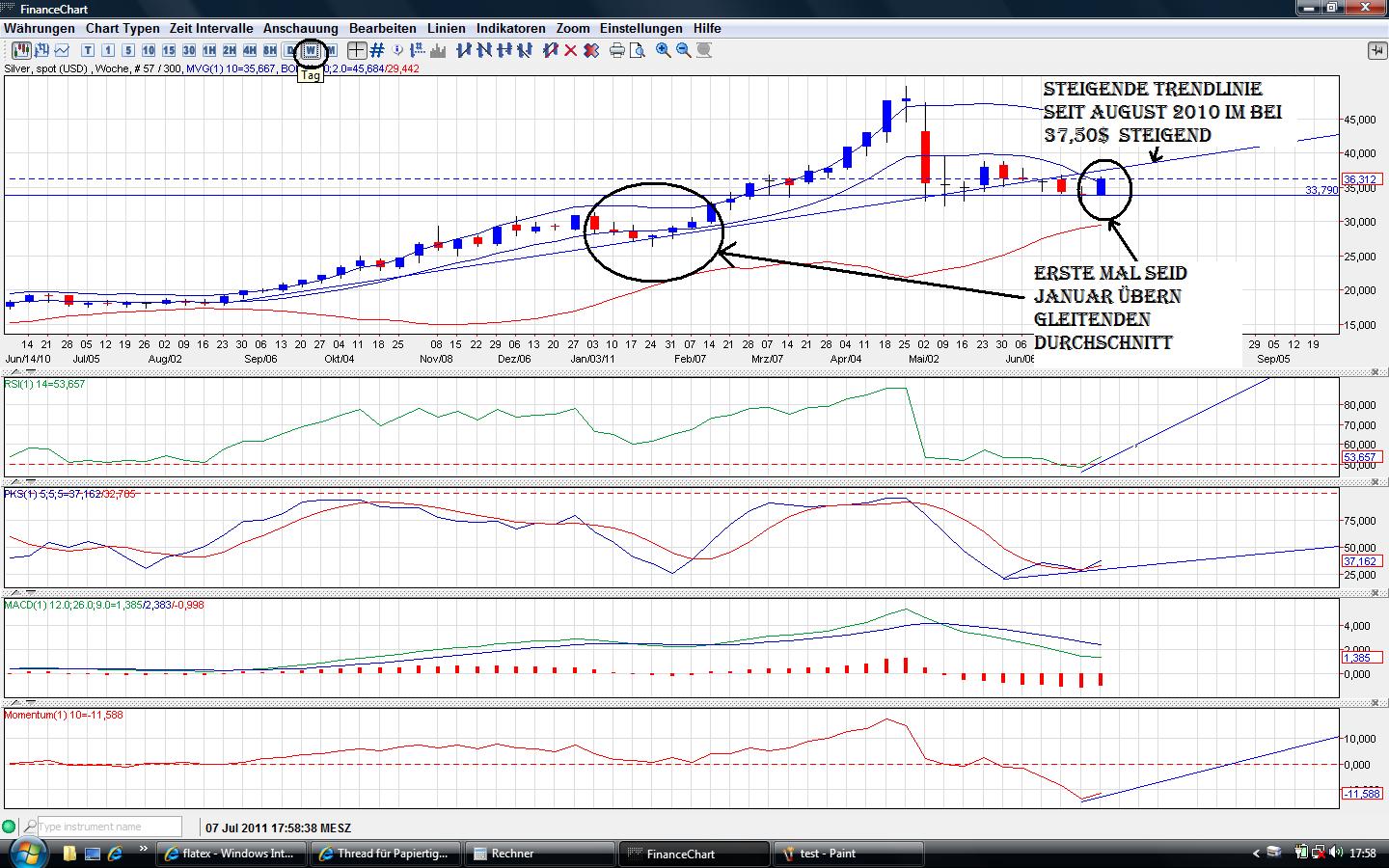Open the Hilfe menu
Image resolution: width=1389 pixels, height=868 pixels.
(x=707, y=28)
